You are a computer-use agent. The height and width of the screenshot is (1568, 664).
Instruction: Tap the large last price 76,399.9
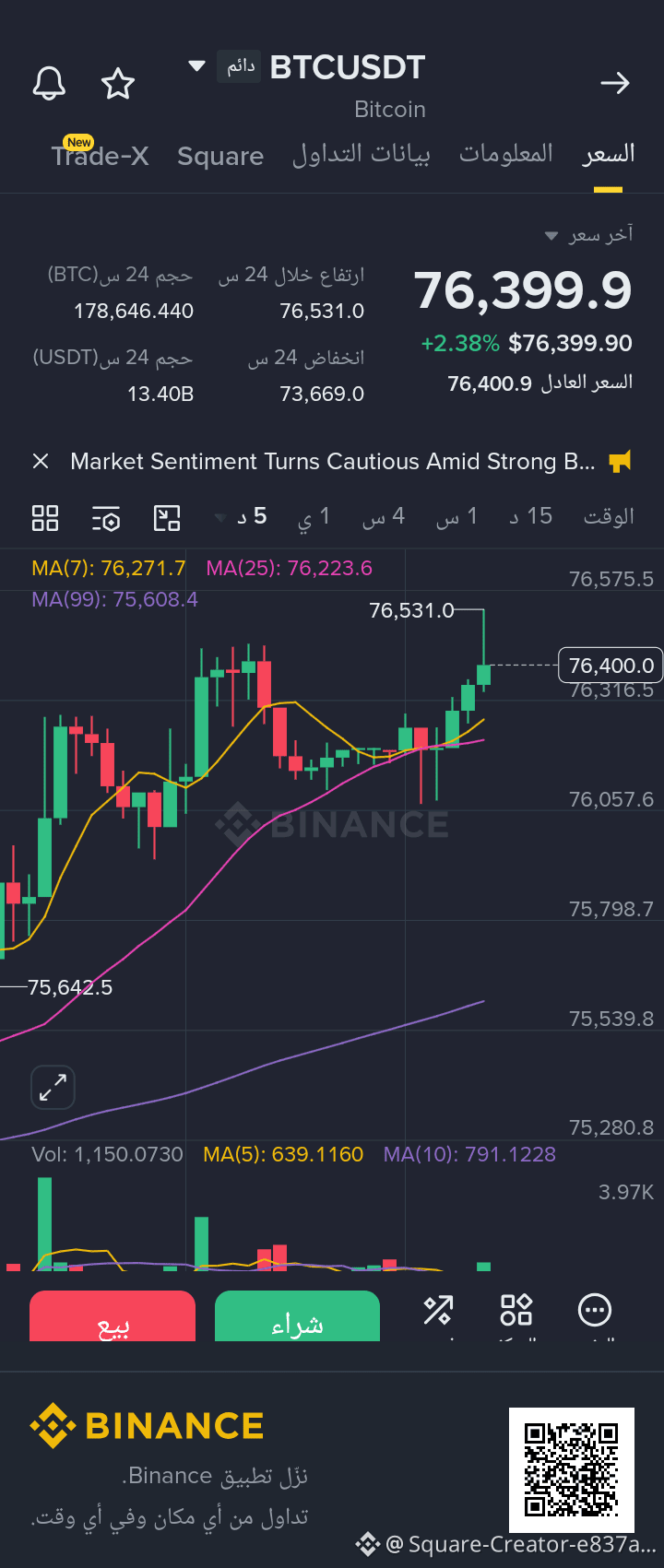click(x=523, y=290)
